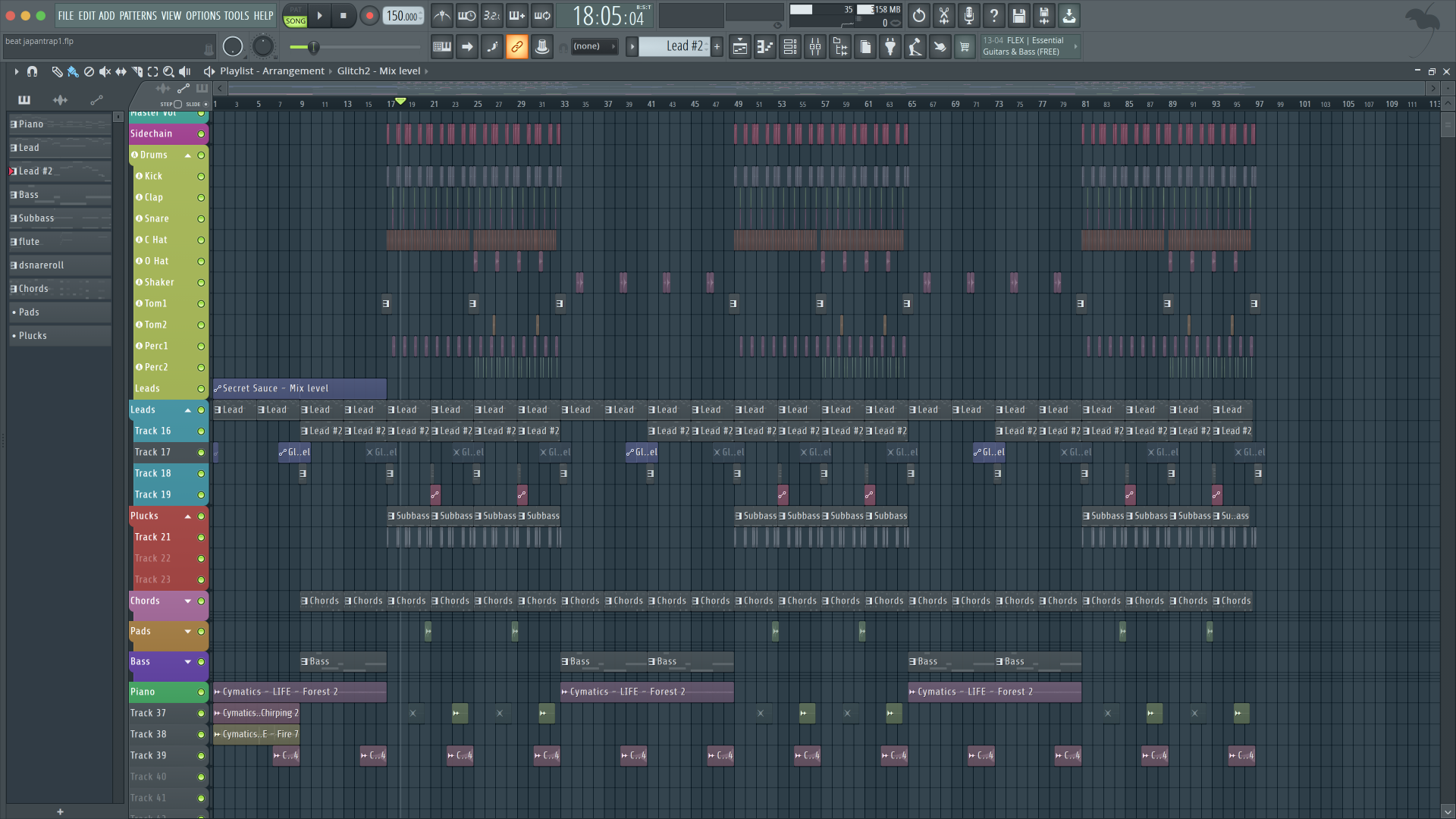Image resolution: width=1456 pixels, height=819 pixels.
Task: Enable the STEP mode checkbox
Action: [x=178, y=105]
